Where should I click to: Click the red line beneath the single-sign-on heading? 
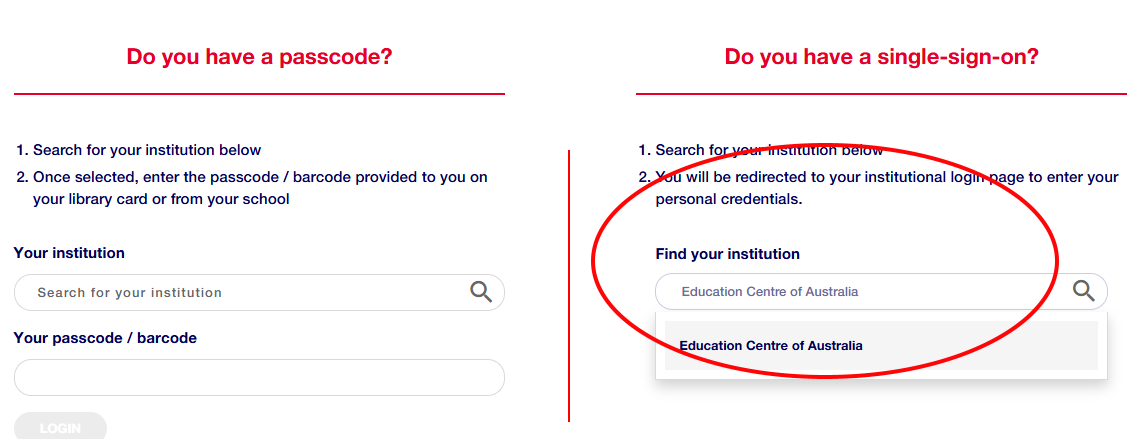(881, 94)
